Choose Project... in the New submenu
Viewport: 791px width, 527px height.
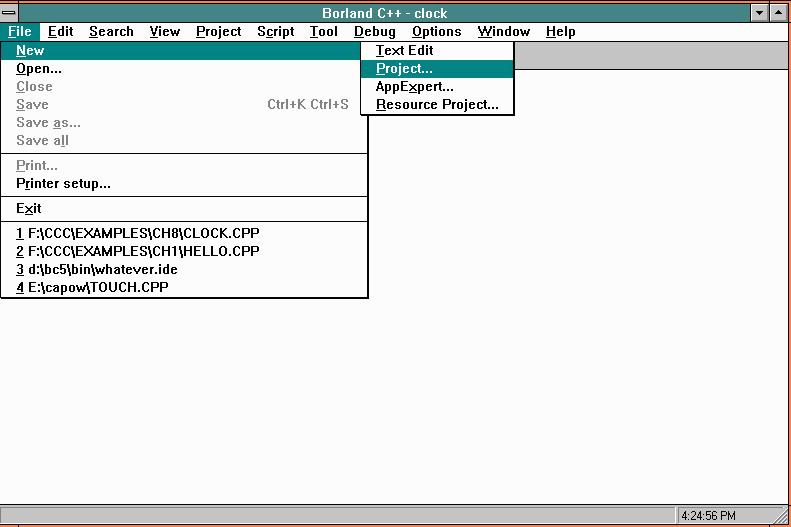point(437,69)
